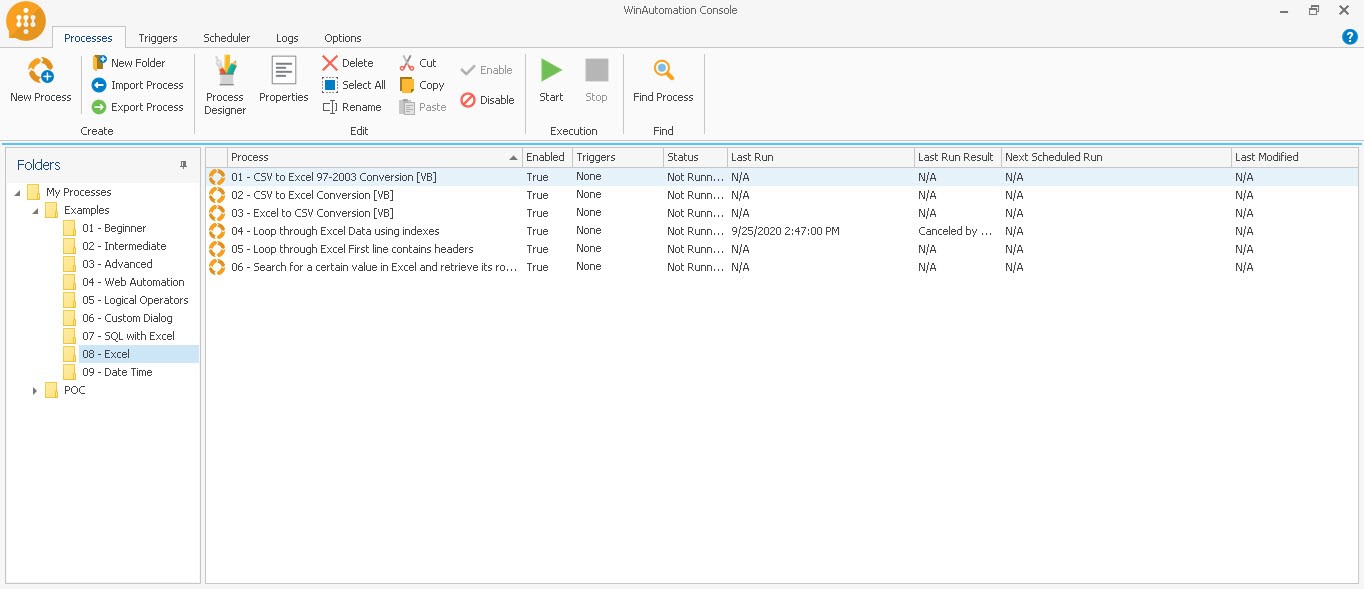
Task: Open the help via question mark button
Action: click(1349, 36)
